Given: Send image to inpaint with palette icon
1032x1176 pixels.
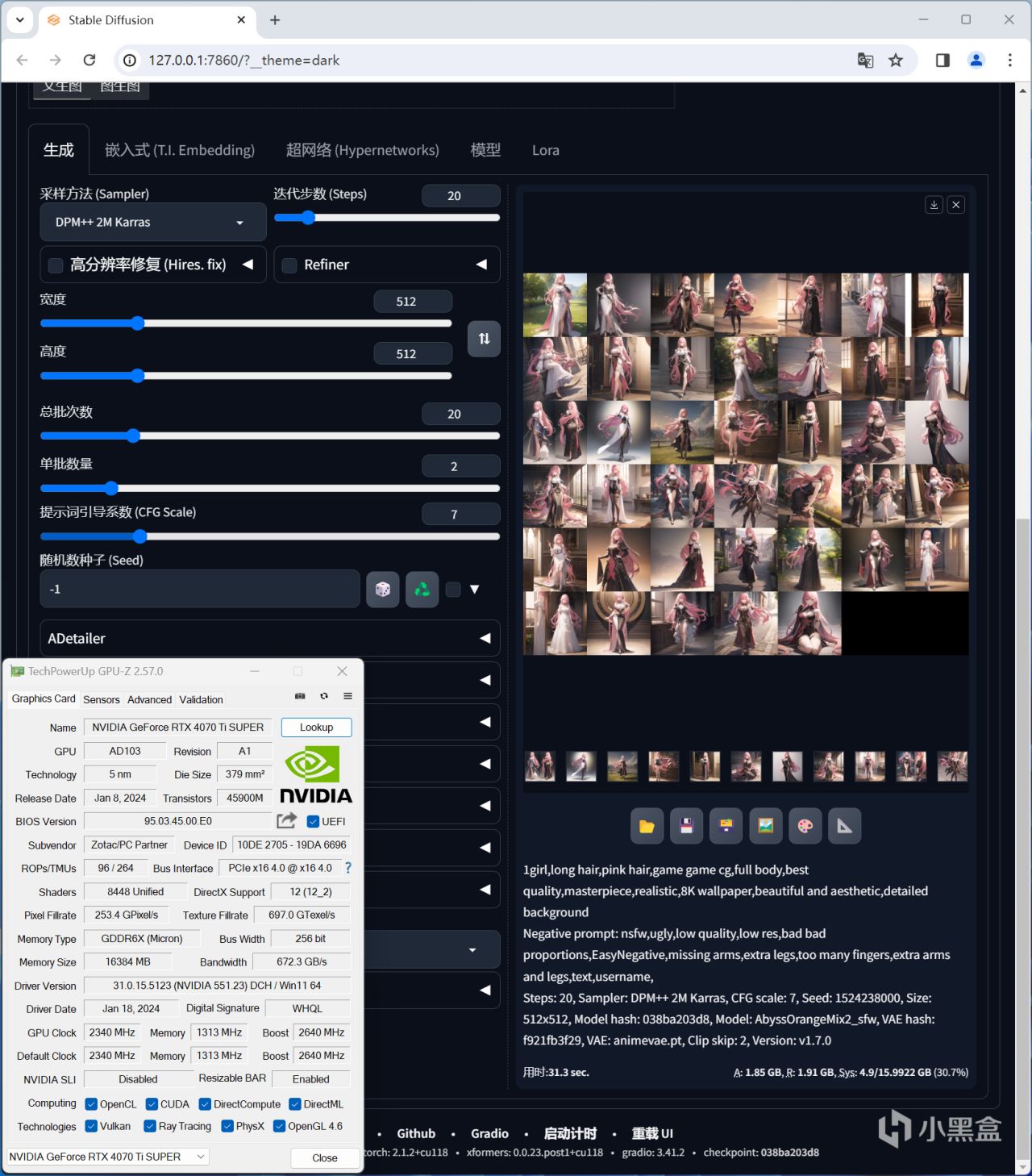Looking at the screenshot, I should (805, 826).
